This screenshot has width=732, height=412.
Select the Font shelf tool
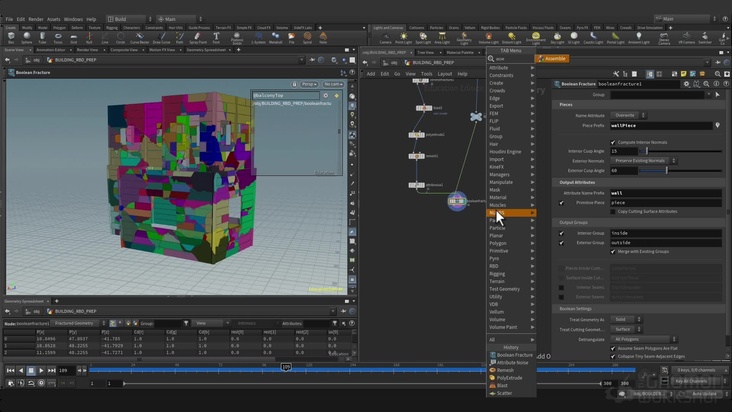pyautogui.click(x=216, y=38)
